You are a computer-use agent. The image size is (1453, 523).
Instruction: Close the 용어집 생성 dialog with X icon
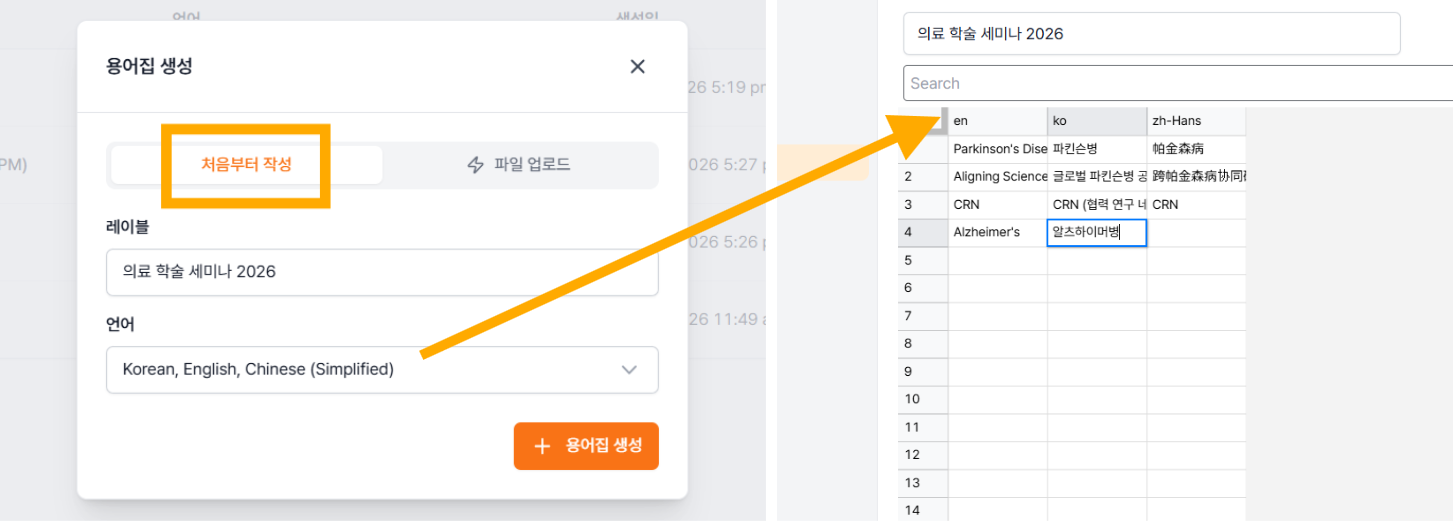[x=637, y=67]
